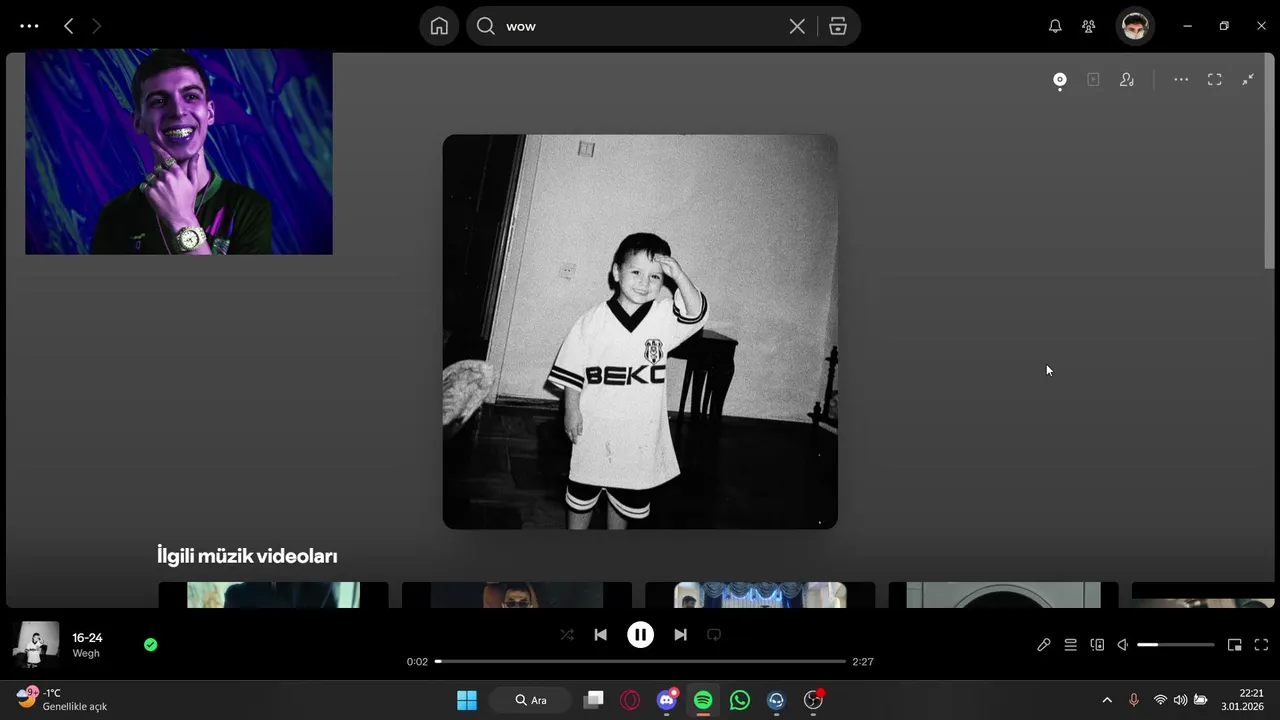Open the mini player

coord(1235,645)
